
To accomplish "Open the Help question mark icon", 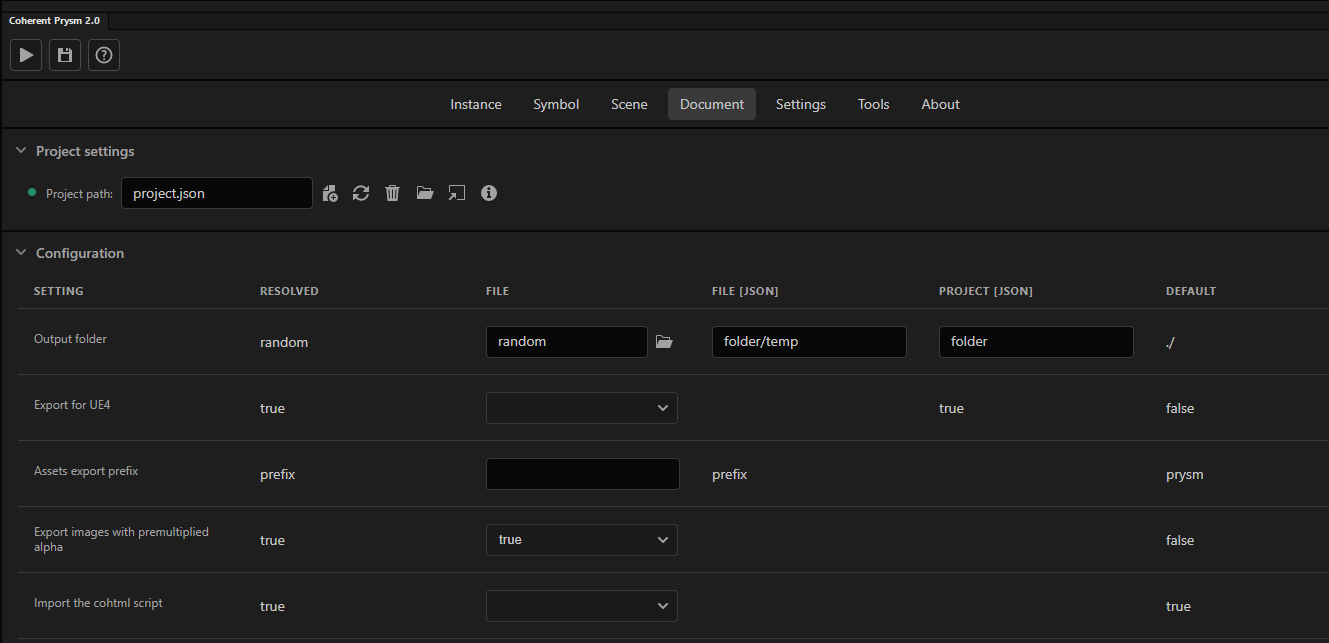I will tap(104, 55).
